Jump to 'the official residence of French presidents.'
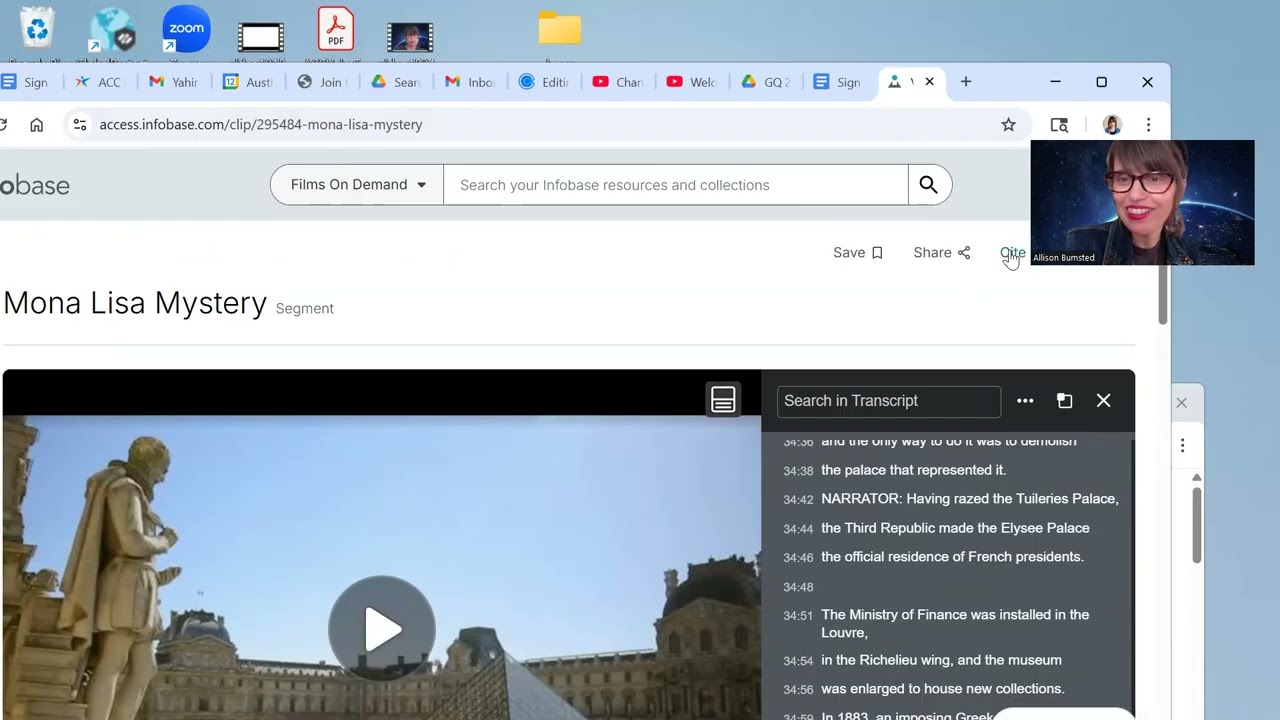The image size is (1280, 720). click(x=952, y=557)
